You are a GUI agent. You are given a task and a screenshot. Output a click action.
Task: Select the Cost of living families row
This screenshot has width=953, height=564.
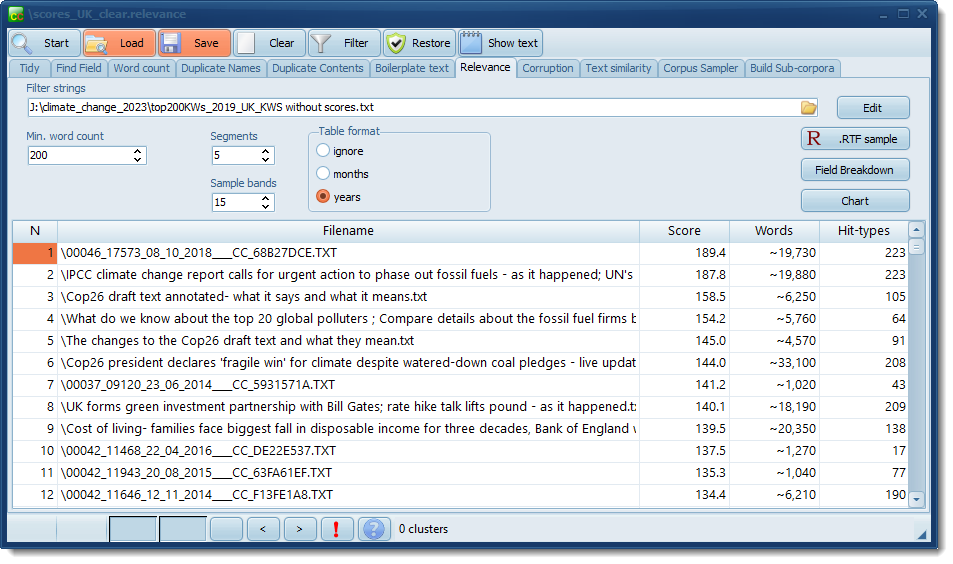point(460,428)
